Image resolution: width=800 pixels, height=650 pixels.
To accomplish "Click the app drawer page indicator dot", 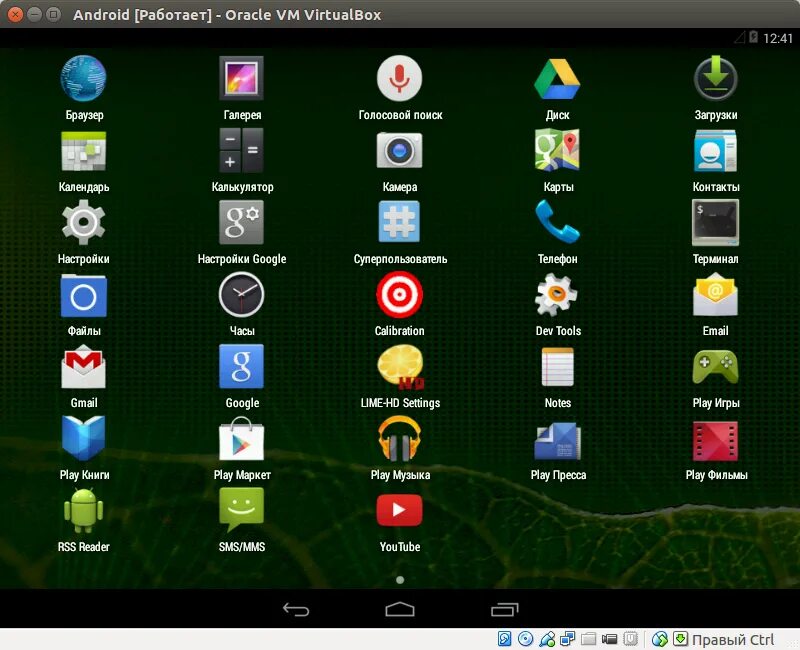I will pos(400,580).
